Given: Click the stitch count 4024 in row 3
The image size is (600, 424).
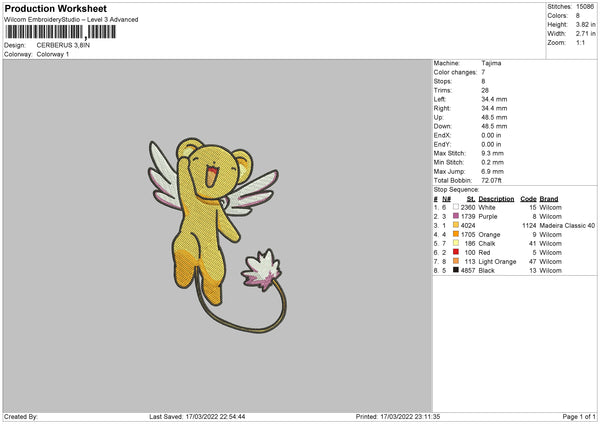Looking at the screenshot, I should click(468, 225).
